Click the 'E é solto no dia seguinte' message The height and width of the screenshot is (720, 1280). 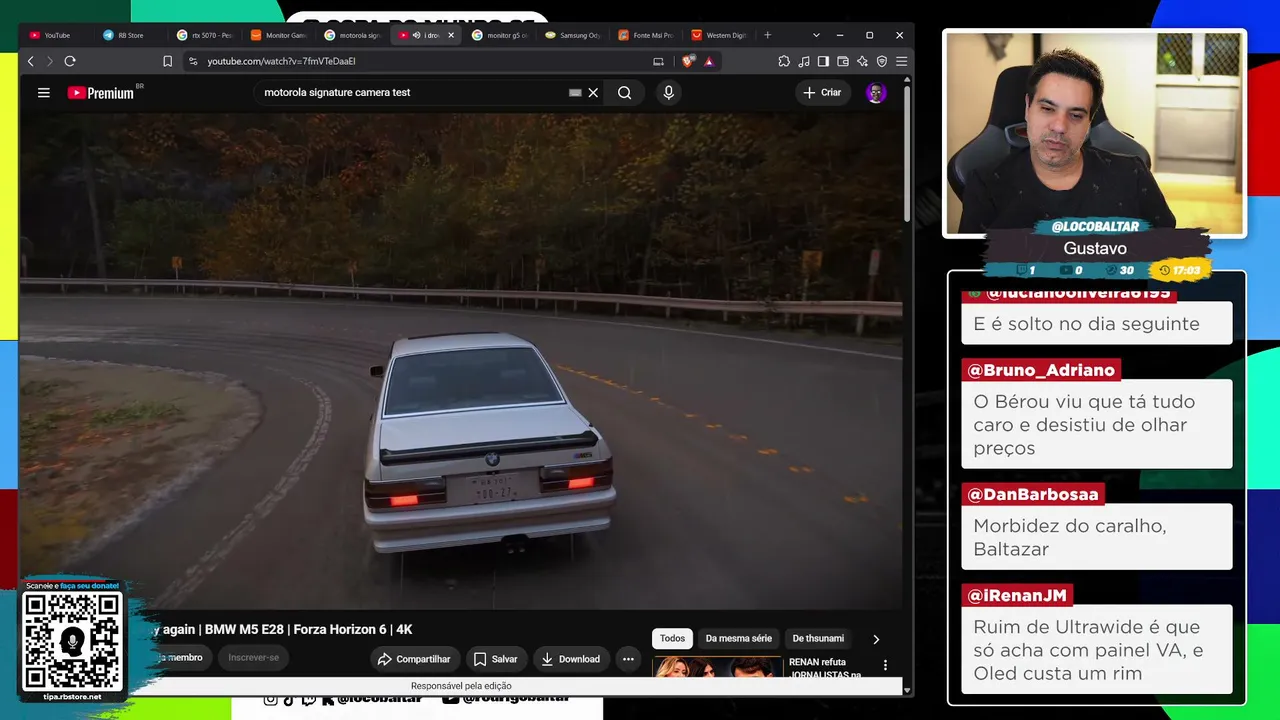[1097, 324]
